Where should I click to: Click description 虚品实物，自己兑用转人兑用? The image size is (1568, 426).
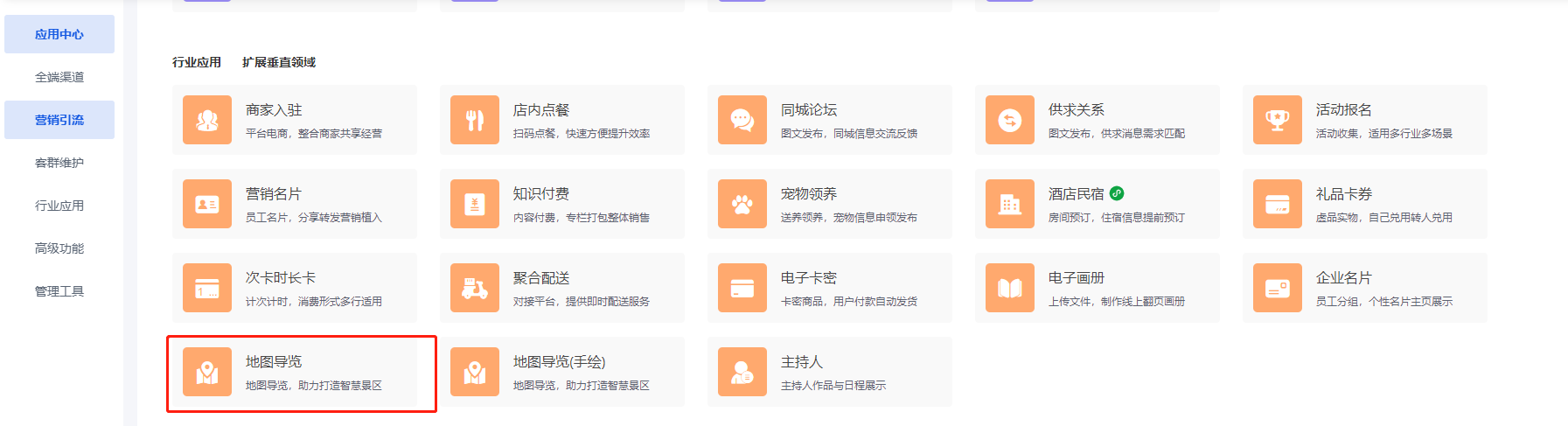click(x=1384, y=218)
